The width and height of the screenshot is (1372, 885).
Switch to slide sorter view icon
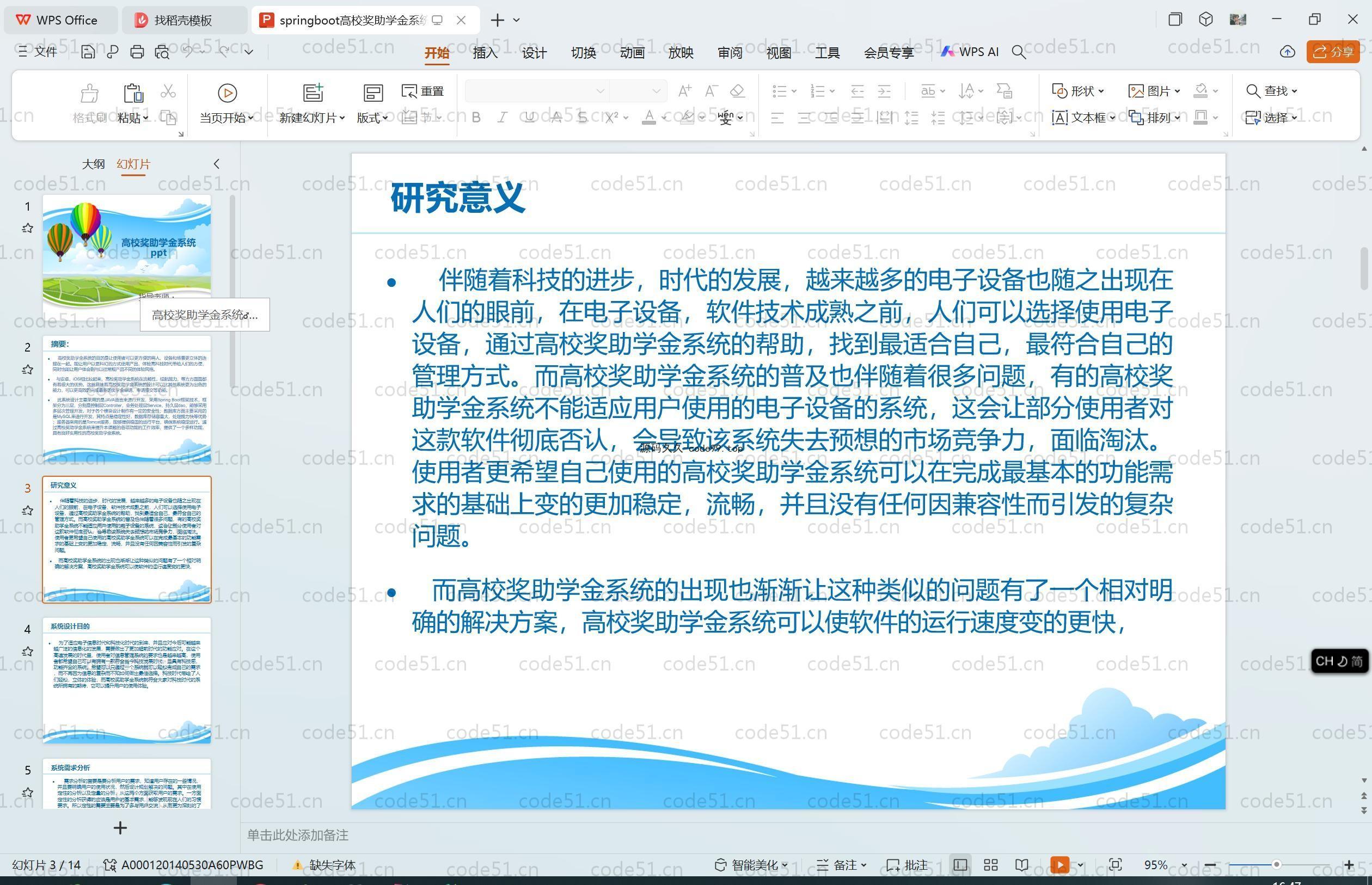[x=990, y=865]
